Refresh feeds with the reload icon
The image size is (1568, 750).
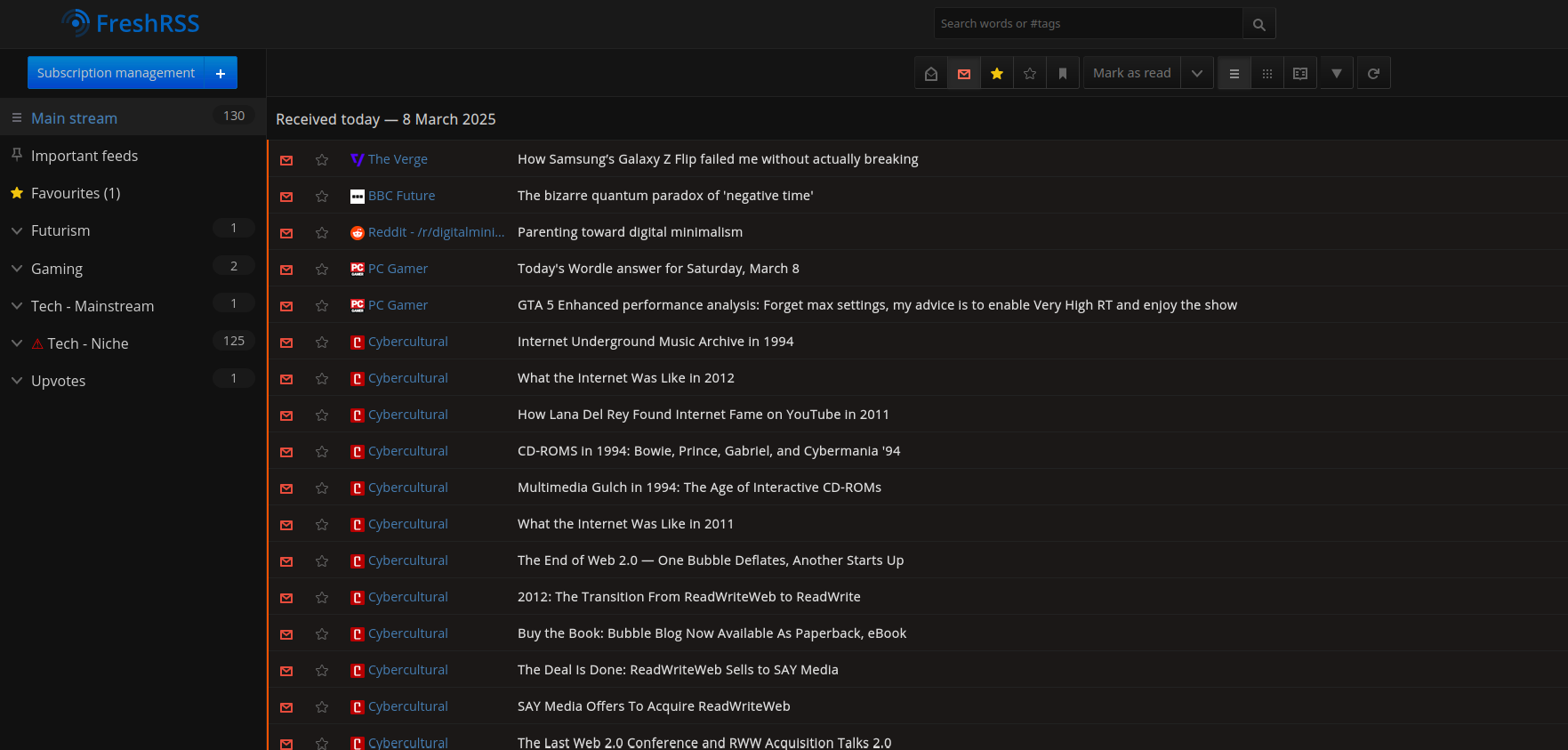pyautogui.click(x=1373, y=74)
